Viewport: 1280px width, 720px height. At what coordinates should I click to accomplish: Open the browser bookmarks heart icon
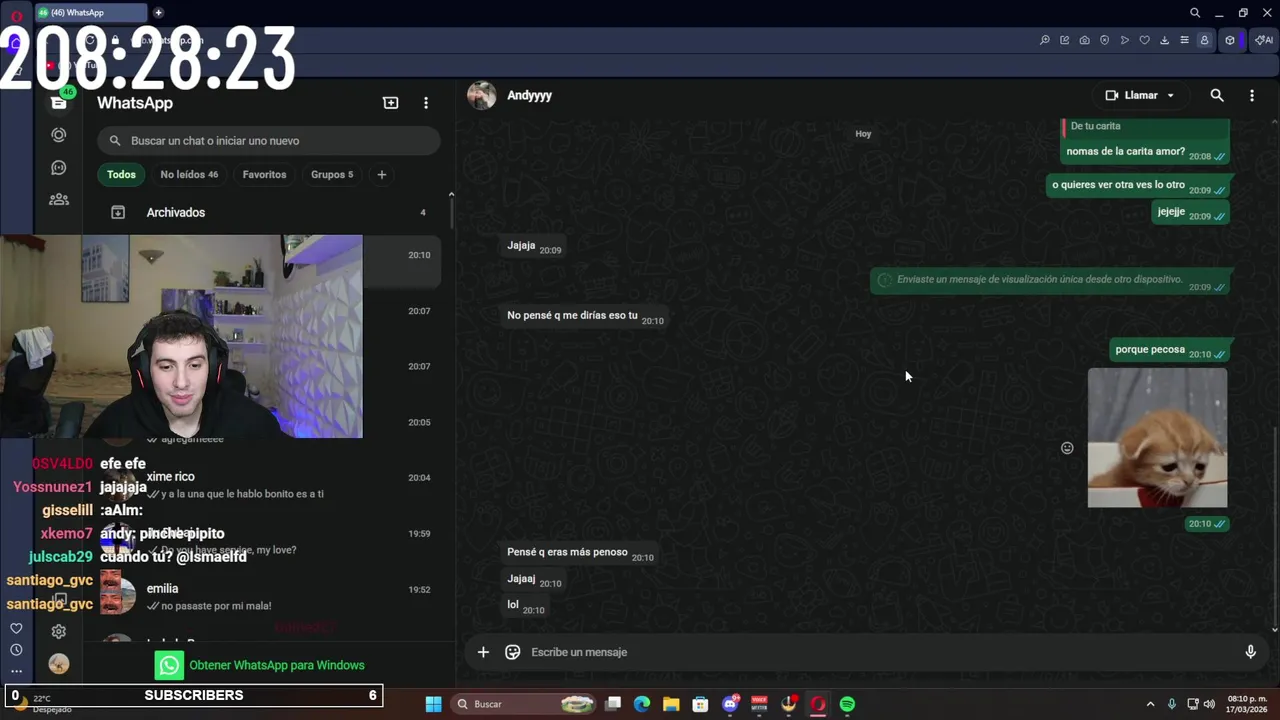pos(1145,40)
